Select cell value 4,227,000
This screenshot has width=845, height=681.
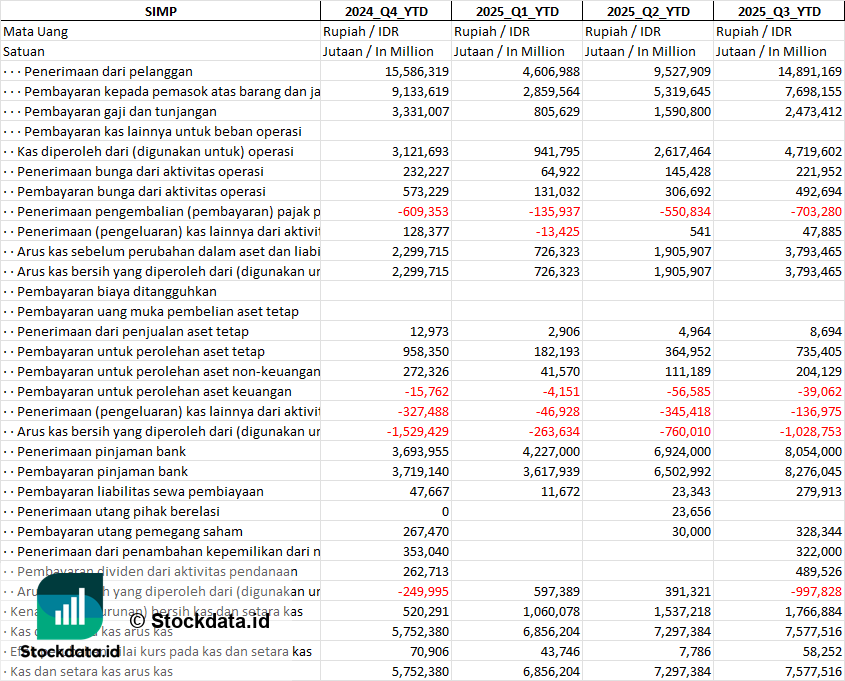[551, 451]
